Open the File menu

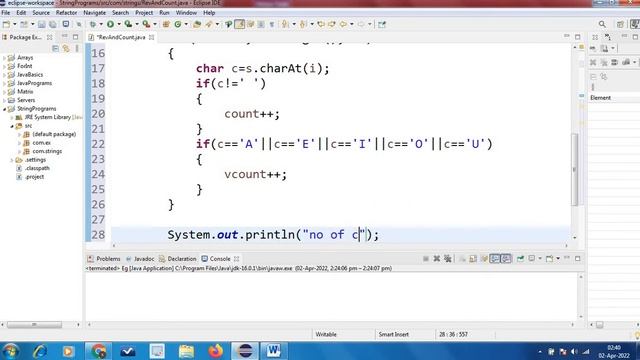(6, 13)
